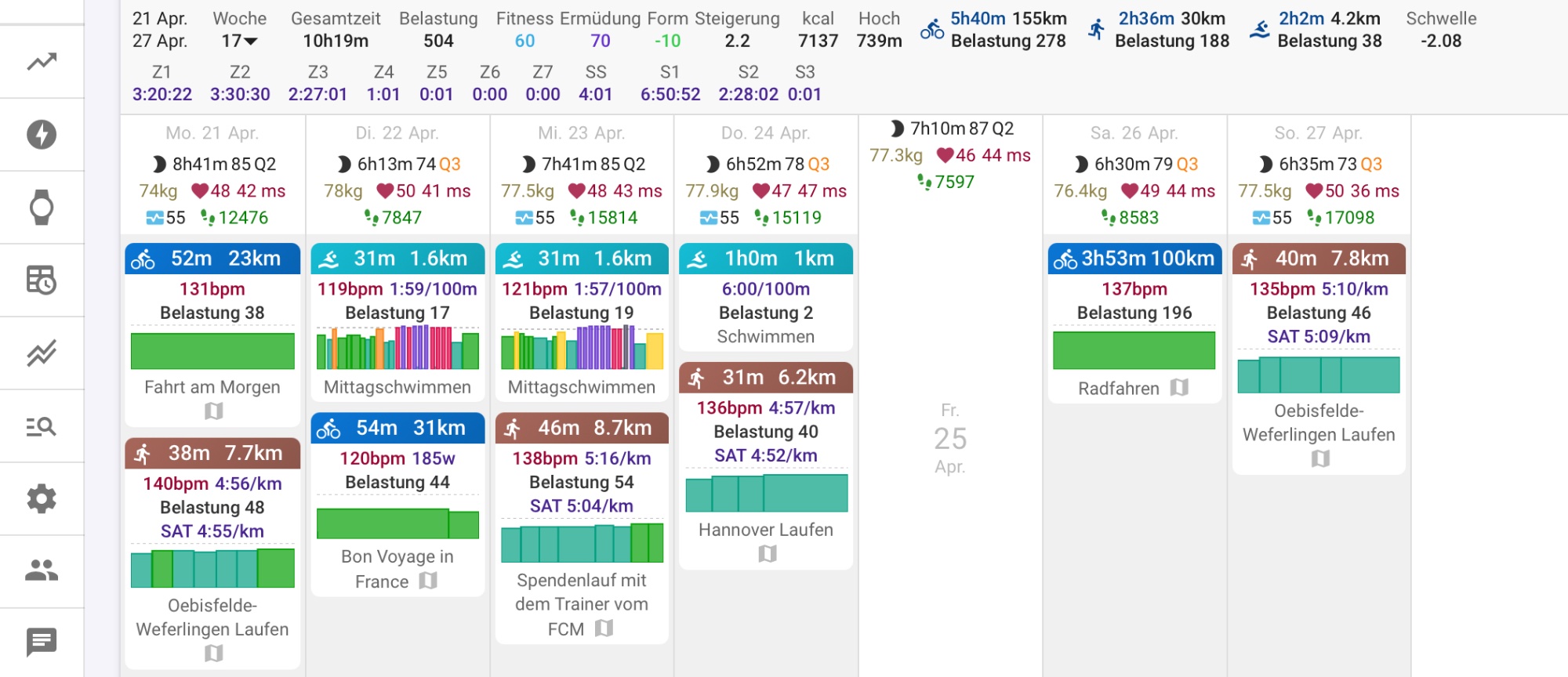Click the 3h53m 100km ride header

point(1134,259)
